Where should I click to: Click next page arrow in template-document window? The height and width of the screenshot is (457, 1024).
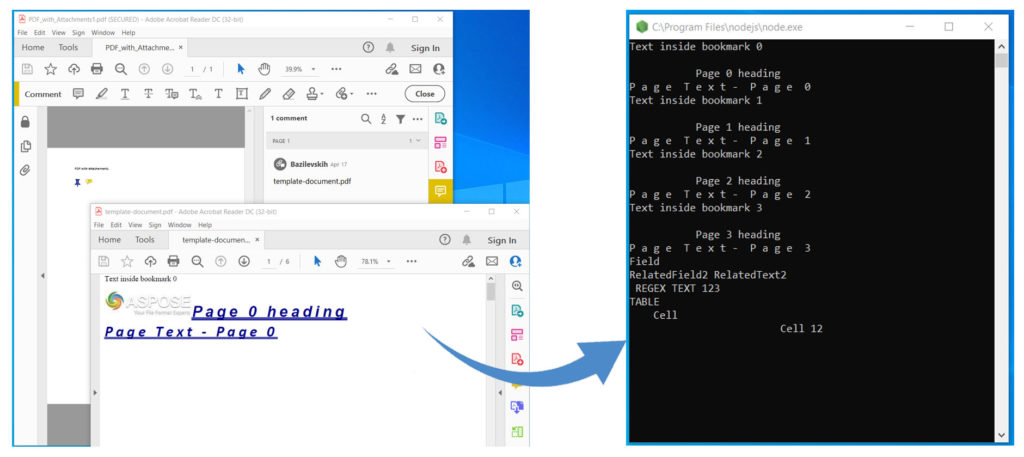(244, 261)
